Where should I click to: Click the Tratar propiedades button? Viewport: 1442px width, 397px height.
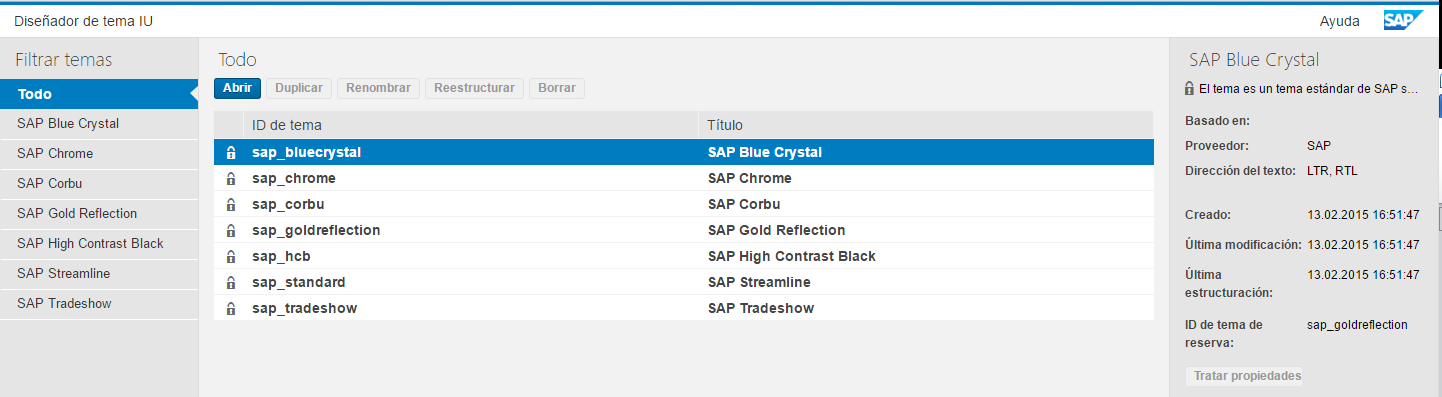pyautogui.click(x=1247, y=376)
